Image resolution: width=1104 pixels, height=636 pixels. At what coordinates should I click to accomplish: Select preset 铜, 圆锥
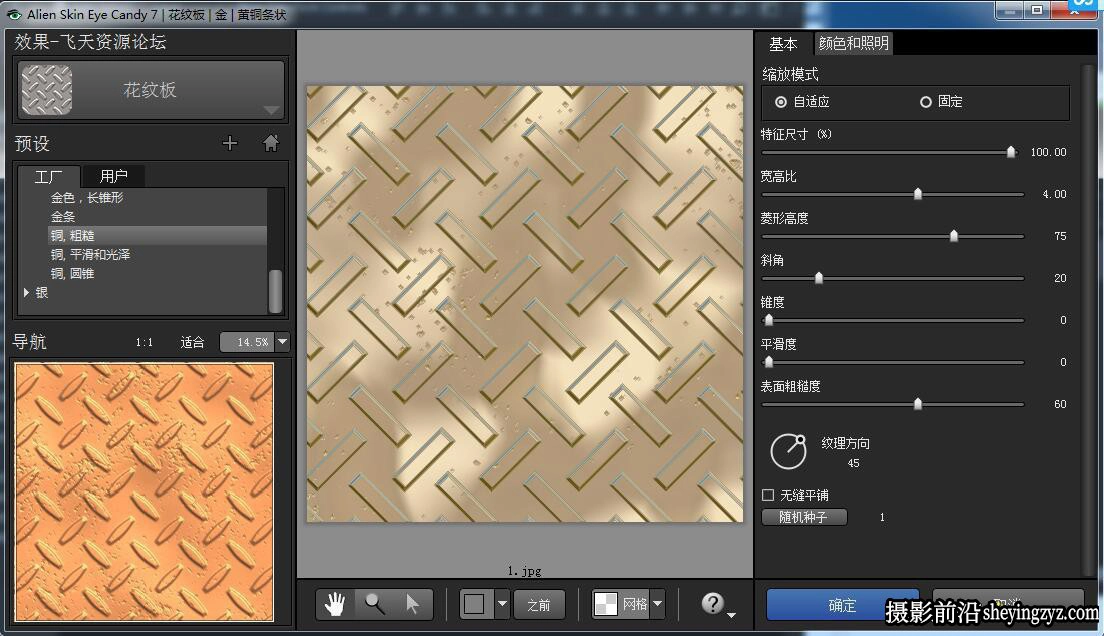[x=72, y=273]
